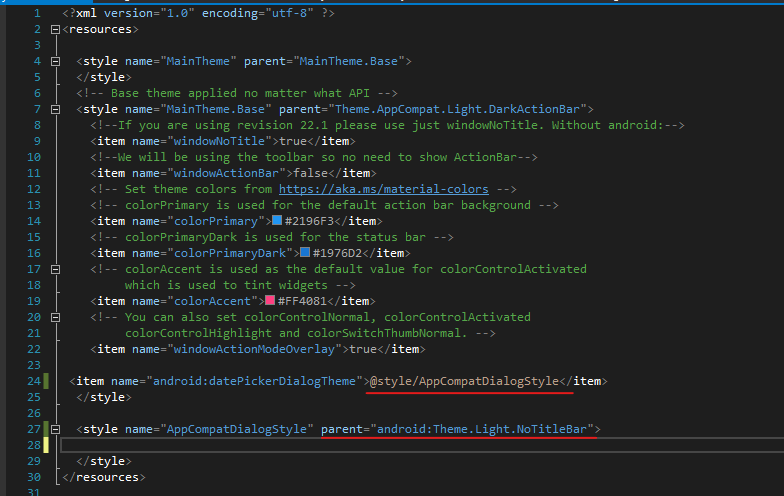Click the MainTheme.Base parent value on line 4
Image resolution: width=784 pixels, height=496 pixels.
point(348,61)
